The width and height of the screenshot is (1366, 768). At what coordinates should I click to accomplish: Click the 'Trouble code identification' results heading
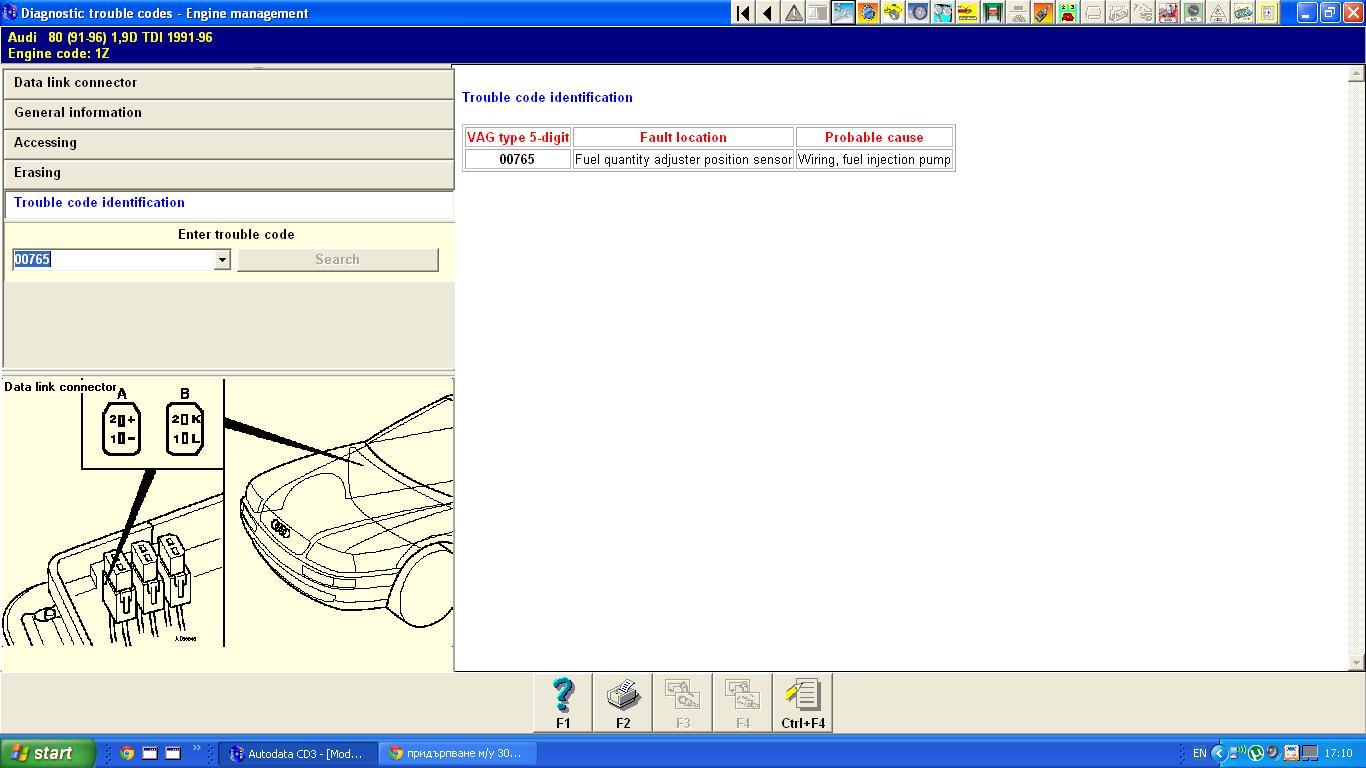pos(547,98)
